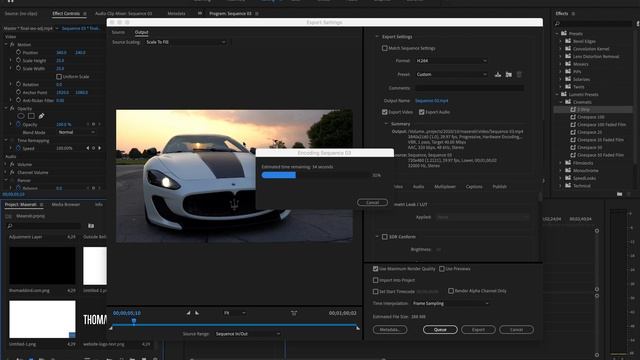Viewport: 640px width, 360px height.
Task: Create rectangle mask under Opacity
Action: (31, 116)
